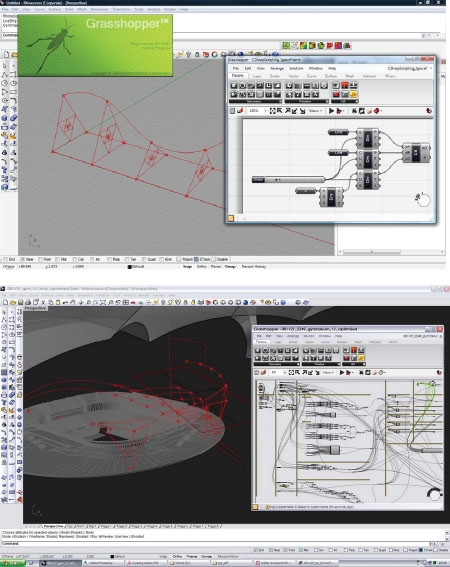Click the compass widget on upper Grasshopper canvas
The width and height of the screenshot is (450, 567).
pos(423,199)
